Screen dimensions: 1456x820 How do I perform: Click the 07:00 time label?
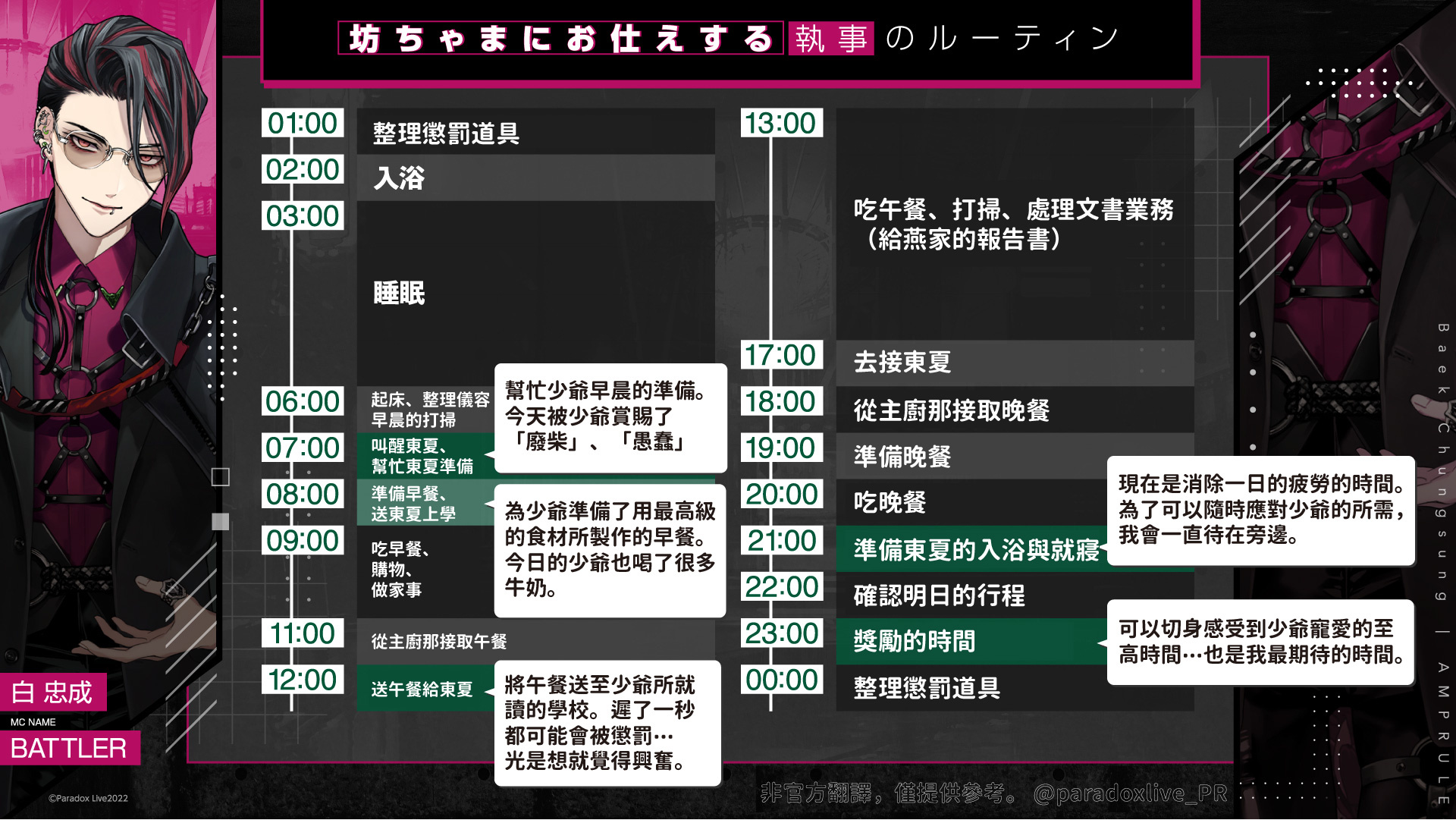click(303, 448)
